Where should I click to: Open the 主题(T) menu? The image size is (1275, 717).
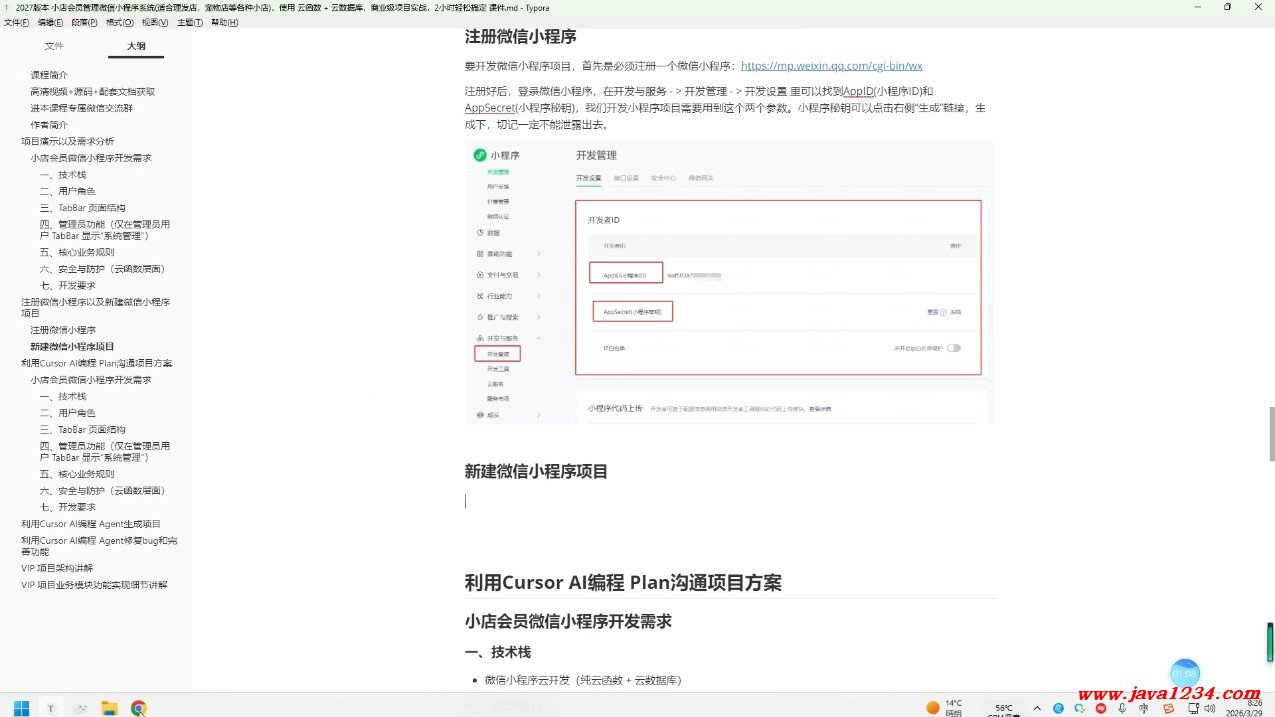189,22
